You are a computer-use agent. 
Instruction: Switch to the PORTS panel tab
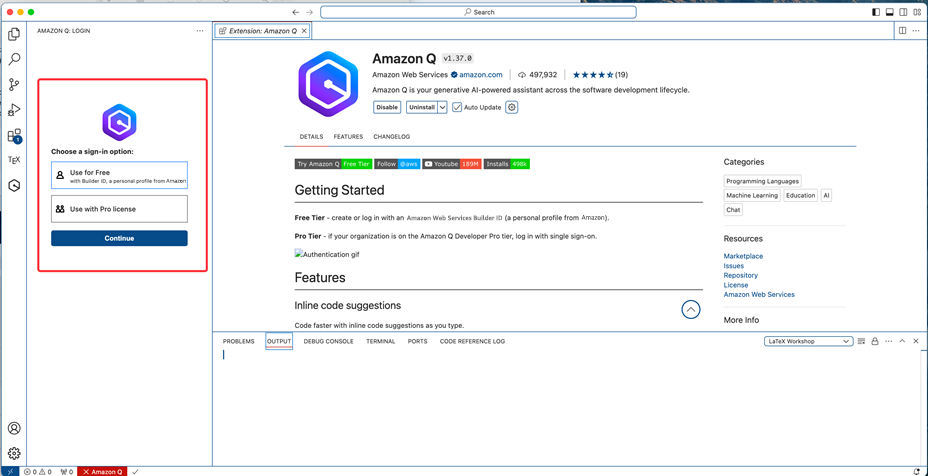(x=417, y=342)
